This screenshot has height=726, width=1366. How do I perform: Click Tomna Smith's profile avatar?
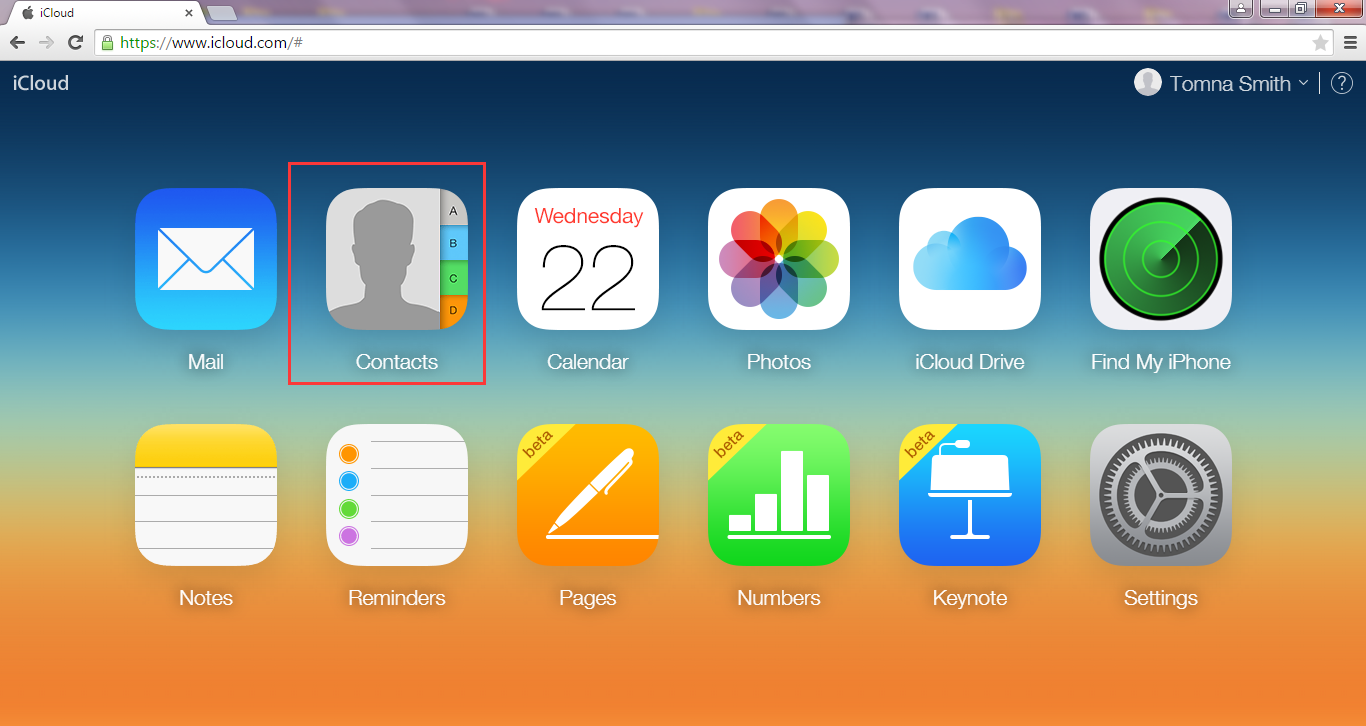click(x=1147, y=82)
